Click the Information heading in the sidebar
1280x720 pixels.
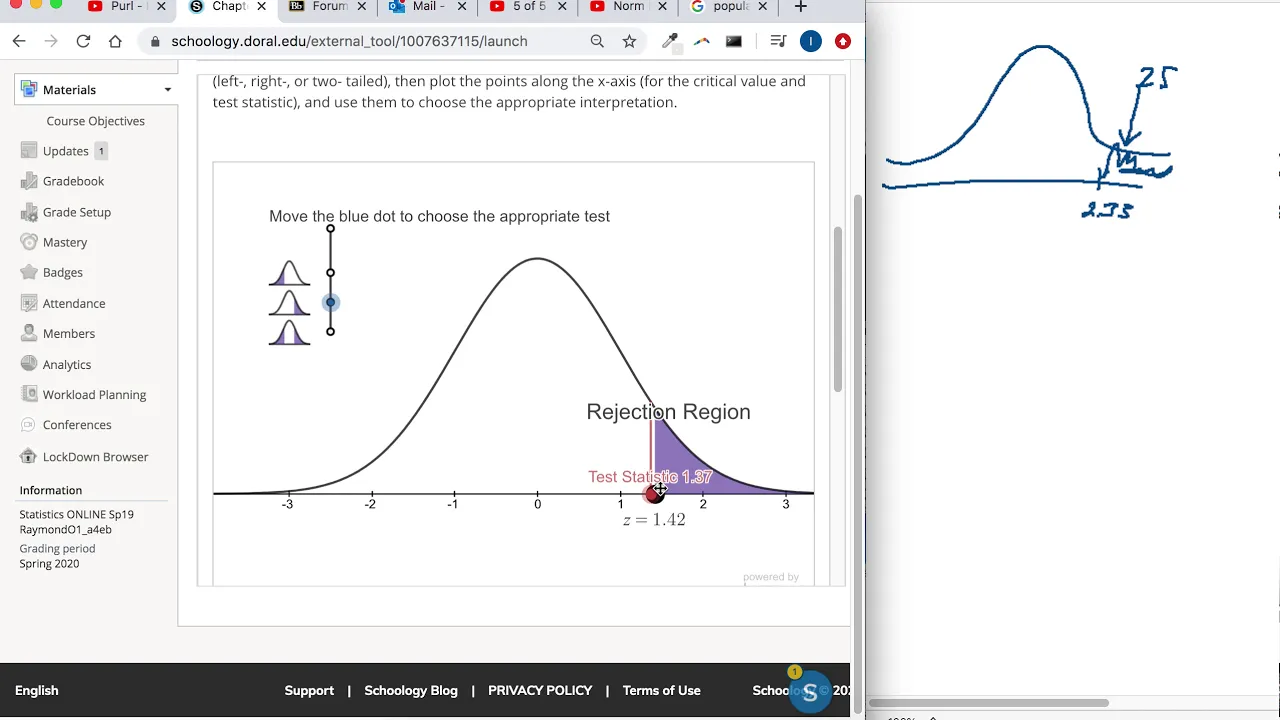coord(51,490)
